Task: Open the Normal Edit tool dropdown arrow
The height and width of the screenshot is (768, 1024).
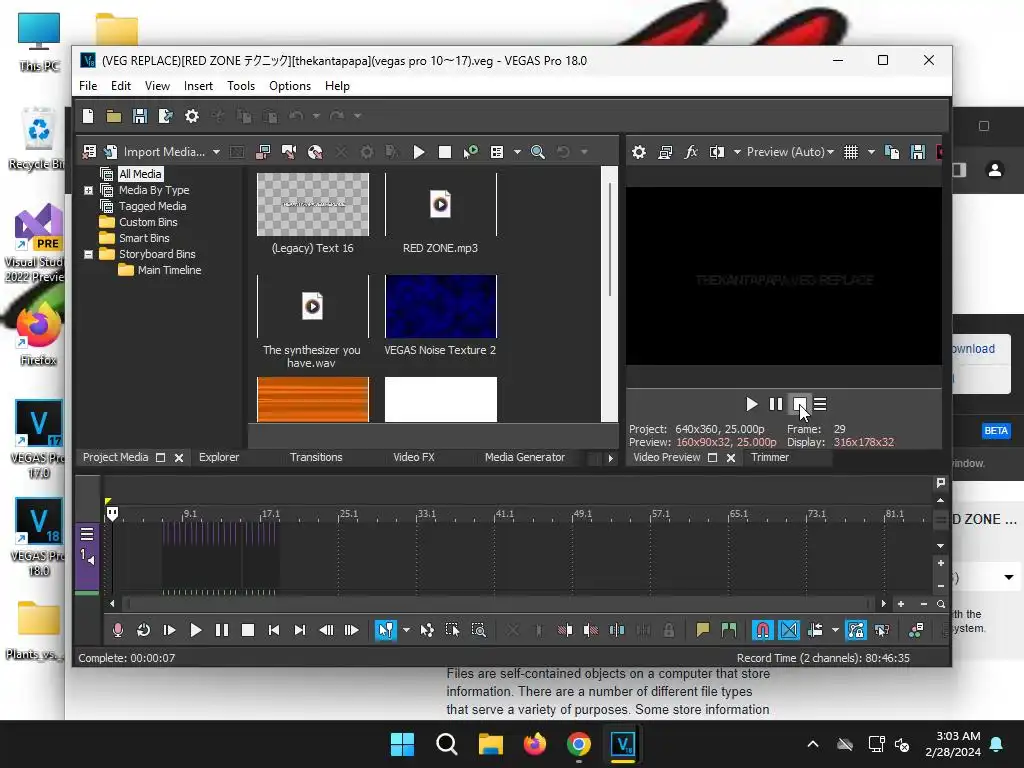Action: pyautogui.click(x=406, y=630)
